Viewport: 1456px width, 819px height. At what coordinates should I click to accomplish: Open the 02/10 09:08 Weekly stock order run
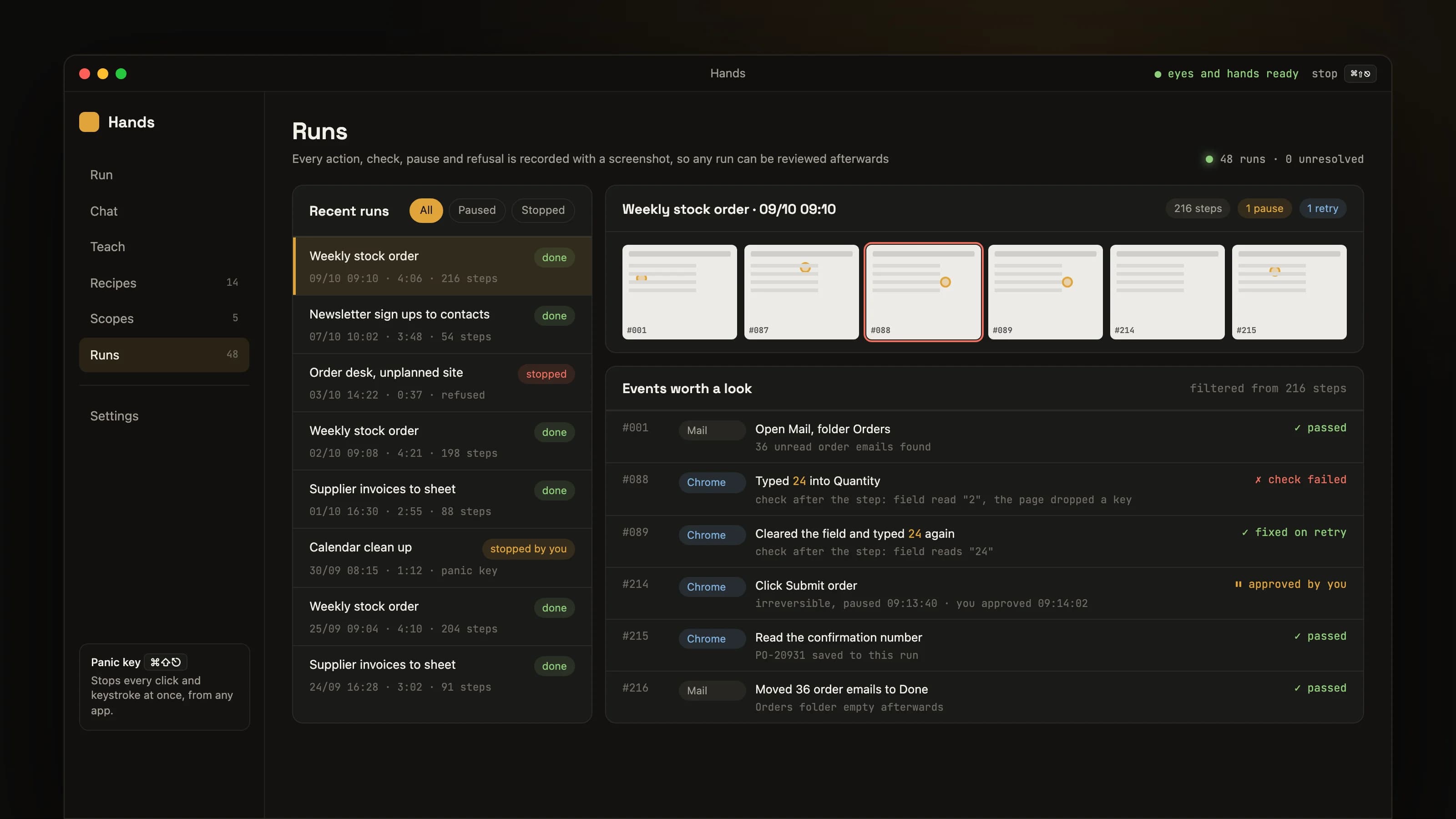[442, 441]
